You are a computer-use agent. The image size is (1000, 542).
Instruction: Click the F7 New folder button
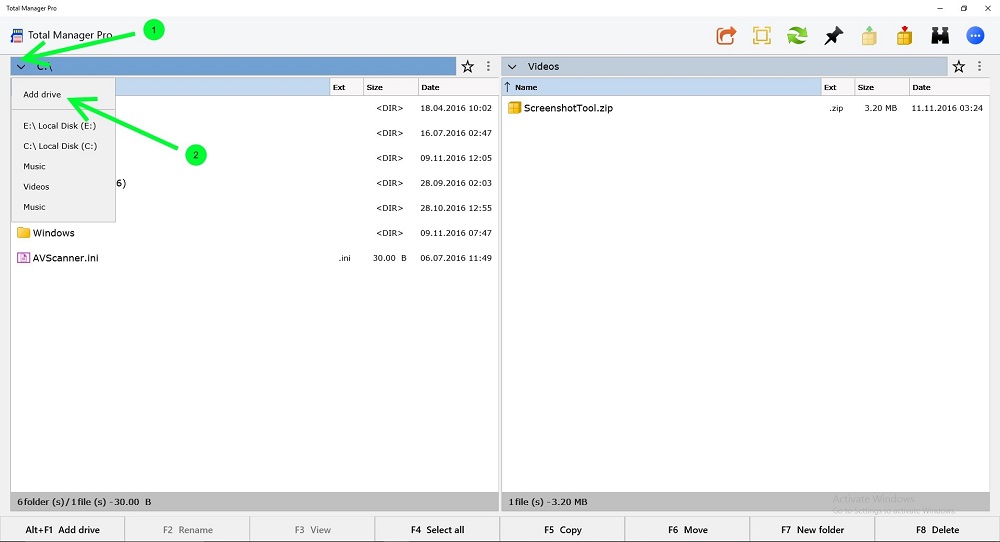click(x=812, y=530)
